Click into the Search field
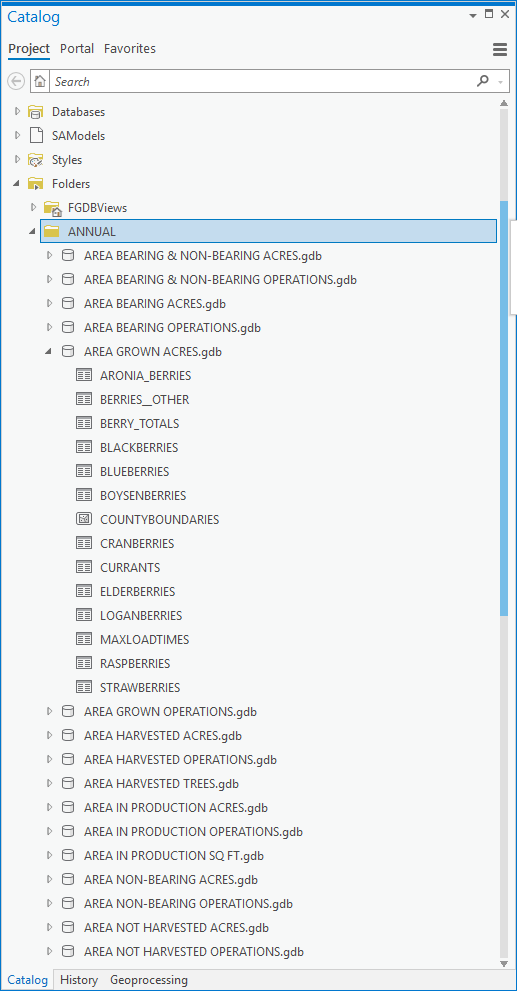Viewport: 517px width, 991px height. click(x=262, y=82)
